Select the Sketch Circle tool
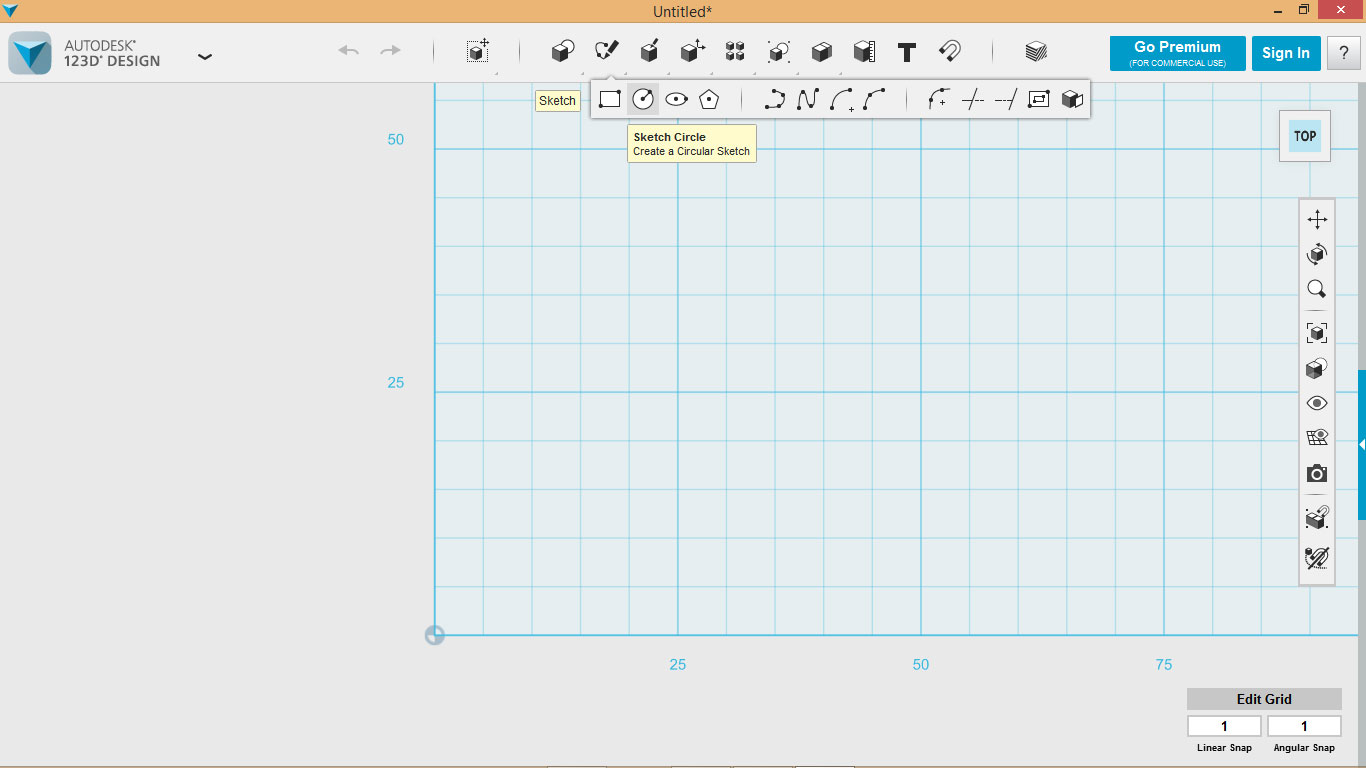 [643, 98]
